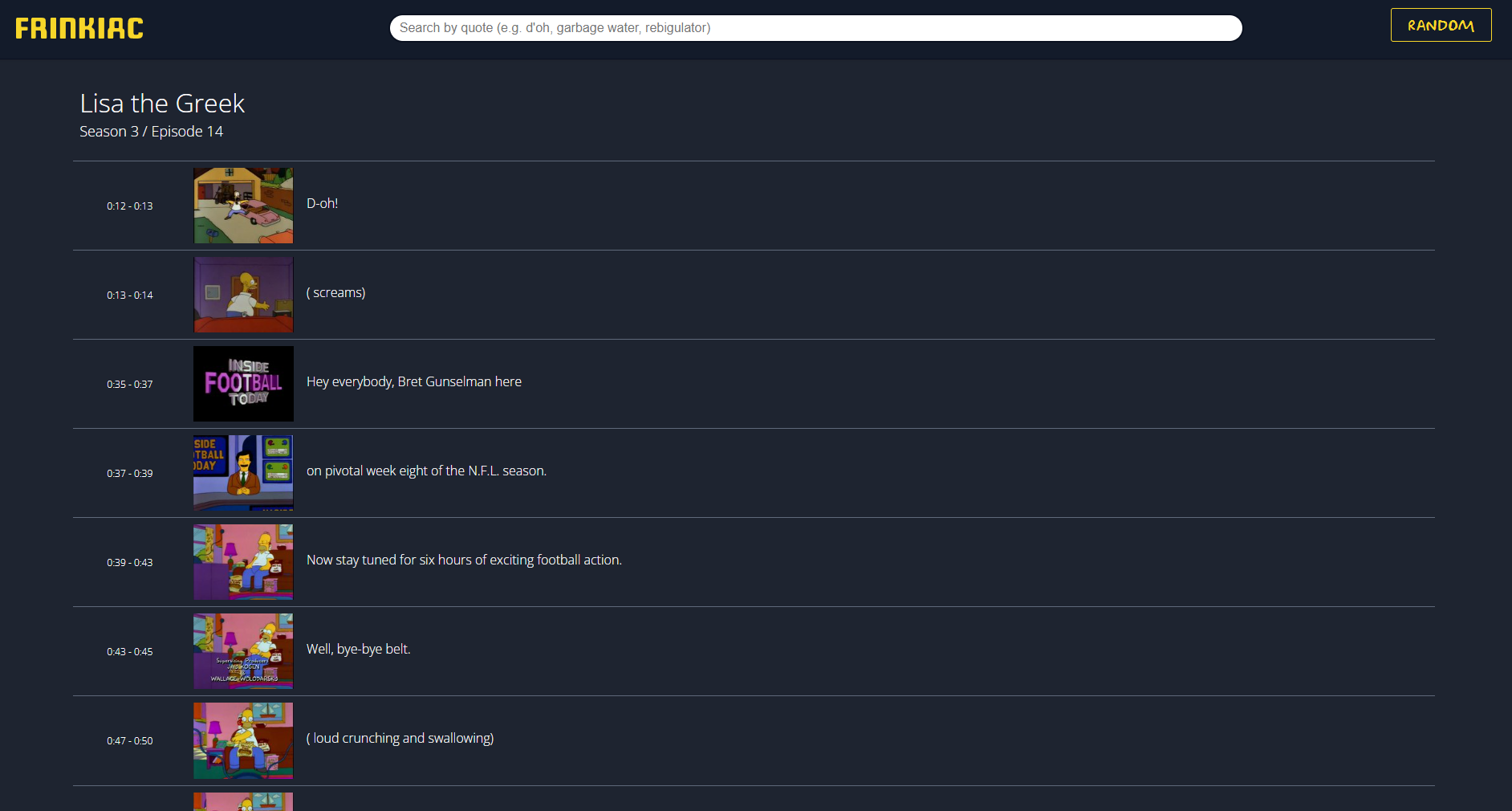
Task: Open thumbnail for loud crunching caption
Action: tap(243, 740)
